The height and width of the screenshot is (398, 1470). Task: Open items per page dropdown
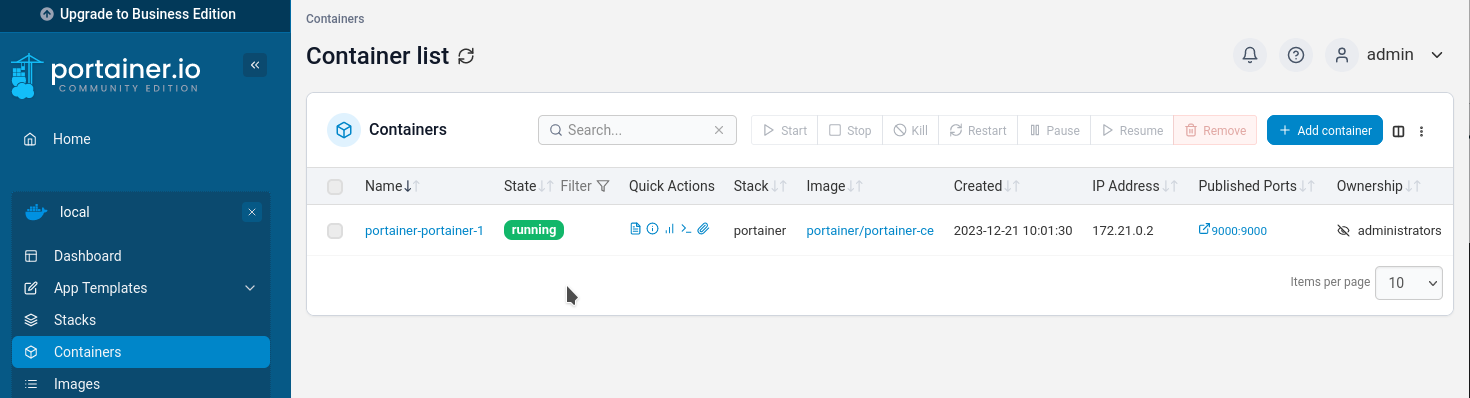(1409, 283)
